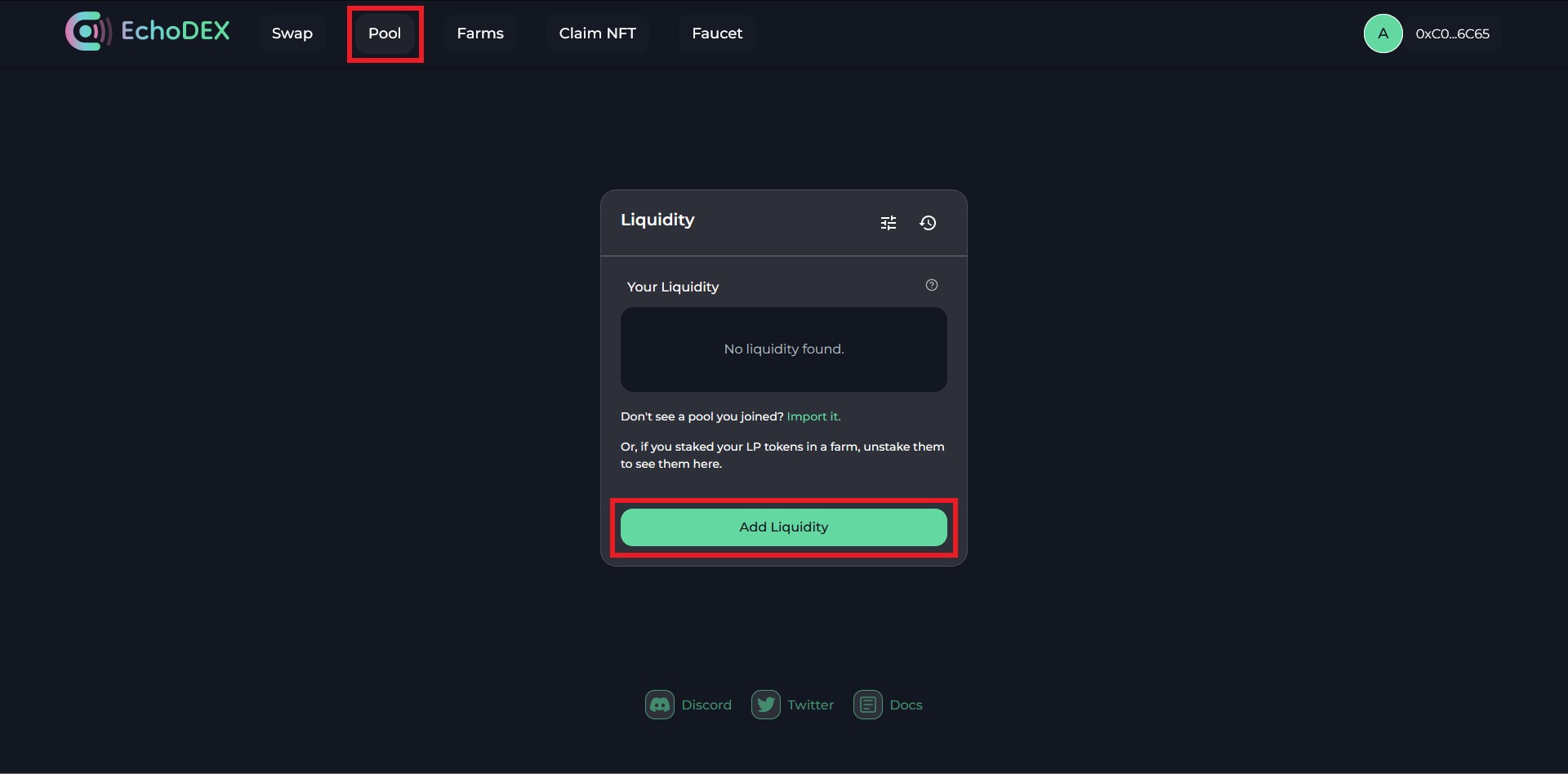This screenshot has height=774, width=1568.
Task: Open liquidity settings sliders icon
Action: point(889,223)
